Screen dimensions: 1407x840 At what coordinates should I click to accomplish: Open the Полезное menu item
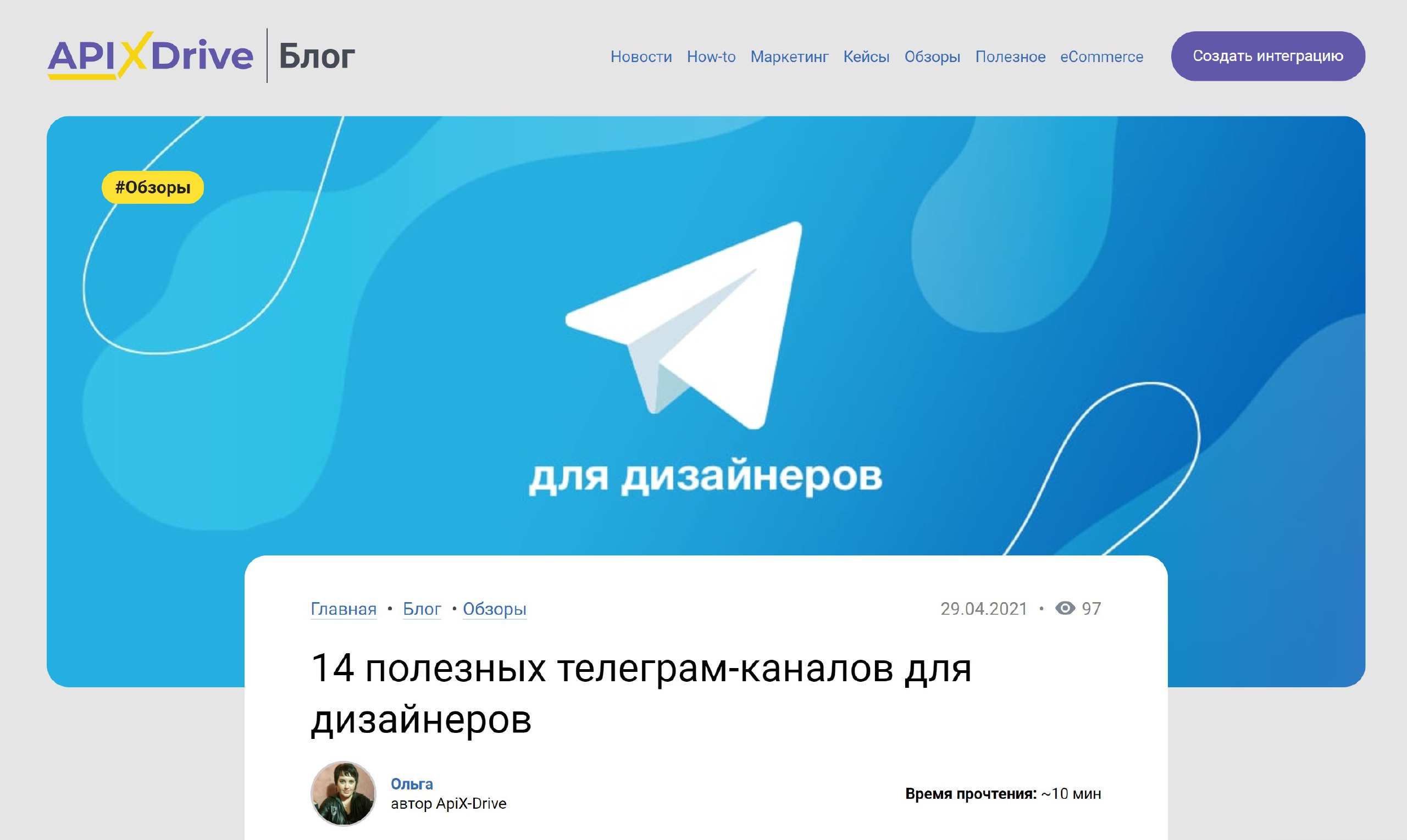1010,57
